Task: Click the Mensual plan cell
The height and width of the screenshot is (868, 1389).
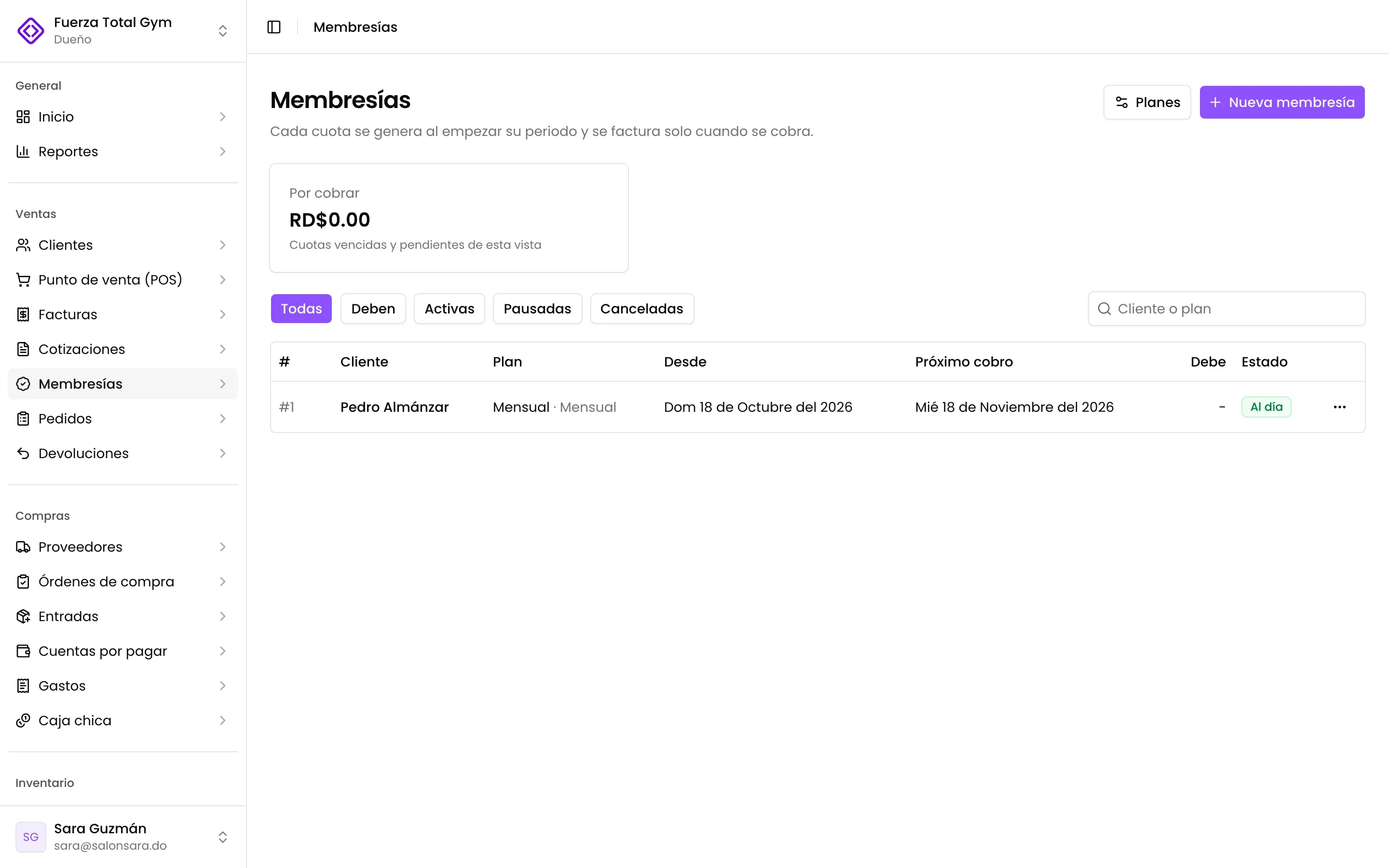Action: (x=555, y=407)
